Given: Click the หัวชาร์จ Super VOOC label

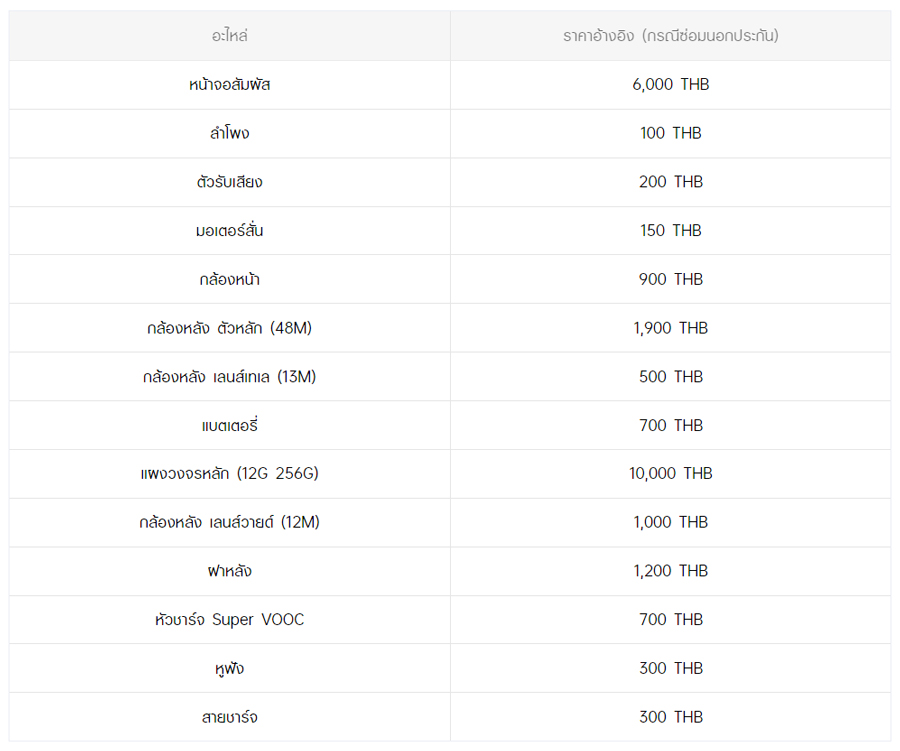Looking at the screenshot, I should tap(229, 620).
